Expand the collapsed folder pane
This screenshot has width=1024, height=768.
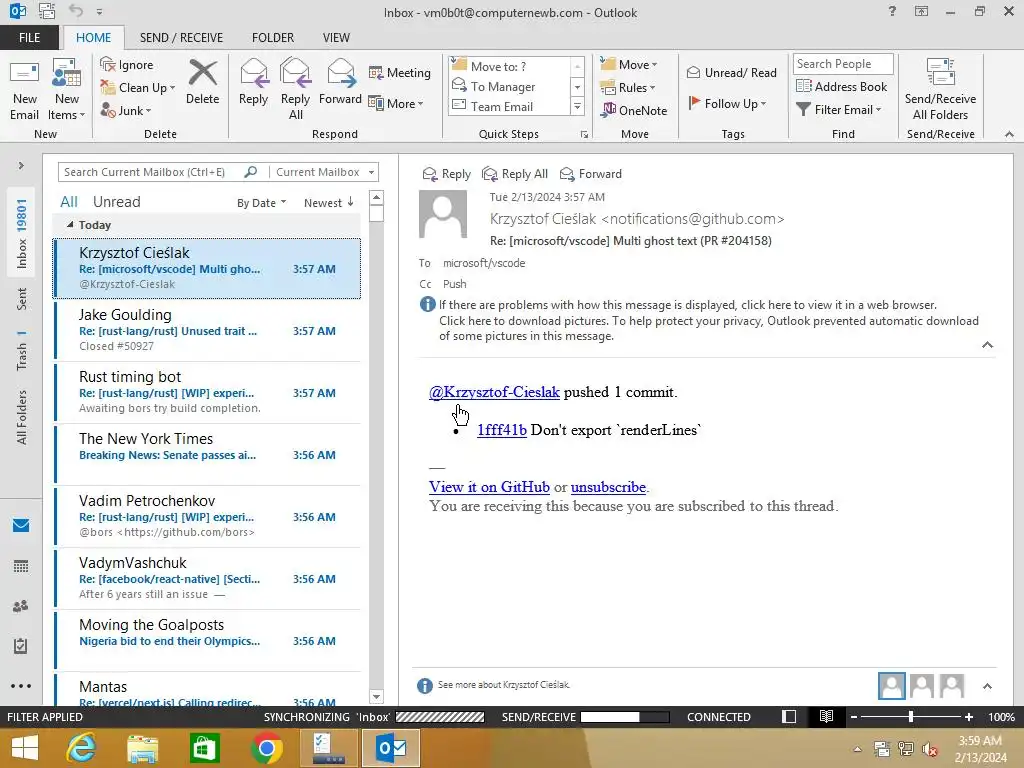[x=21, y=165]
